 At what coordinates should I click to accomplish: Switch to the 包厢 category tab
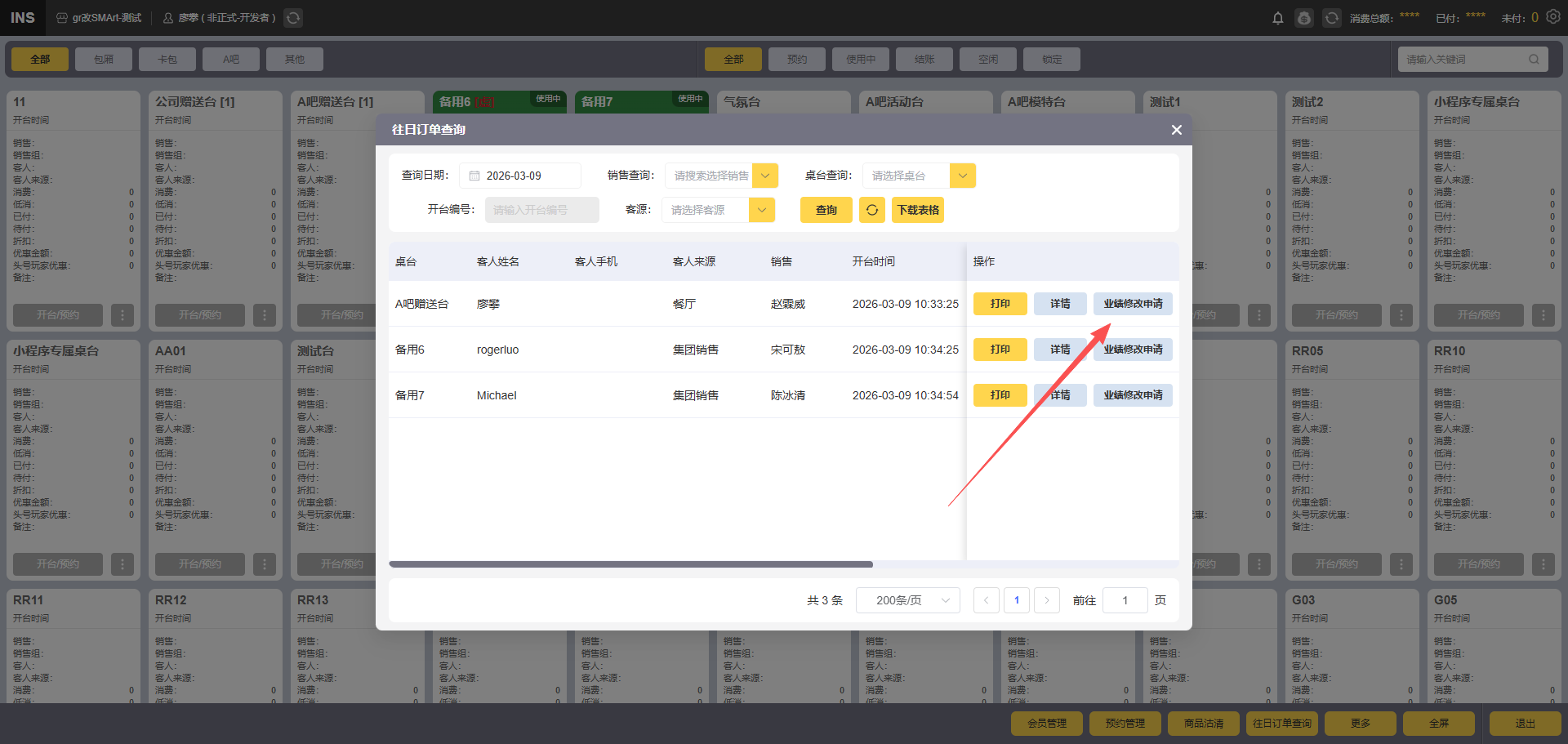tap(104, 60)
